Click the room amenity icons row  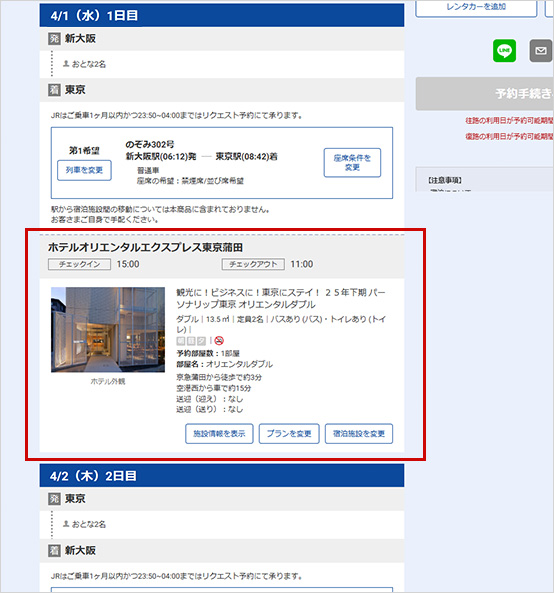[x=191, y=341]
